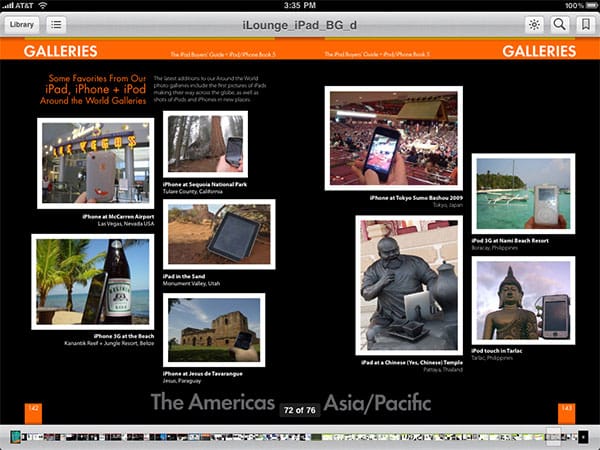Open the iPhone 3G at the Beach photo
This screenshot has width=600, height=450.
(x=93, y=282)
